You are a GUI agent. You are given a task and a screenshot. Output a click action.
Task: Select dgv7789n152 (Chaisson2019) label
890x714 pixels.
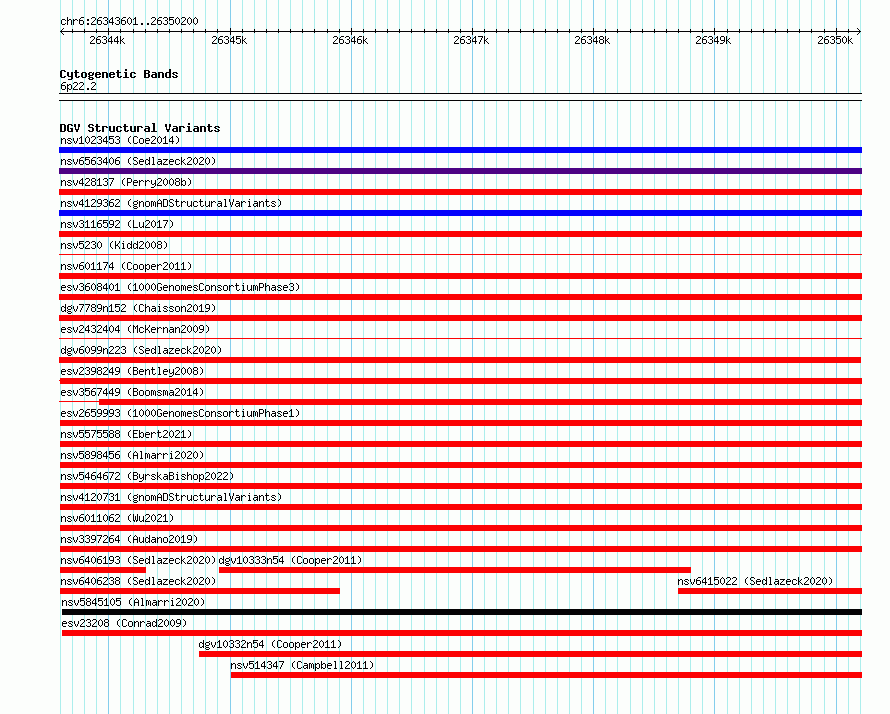click(138, 308)
